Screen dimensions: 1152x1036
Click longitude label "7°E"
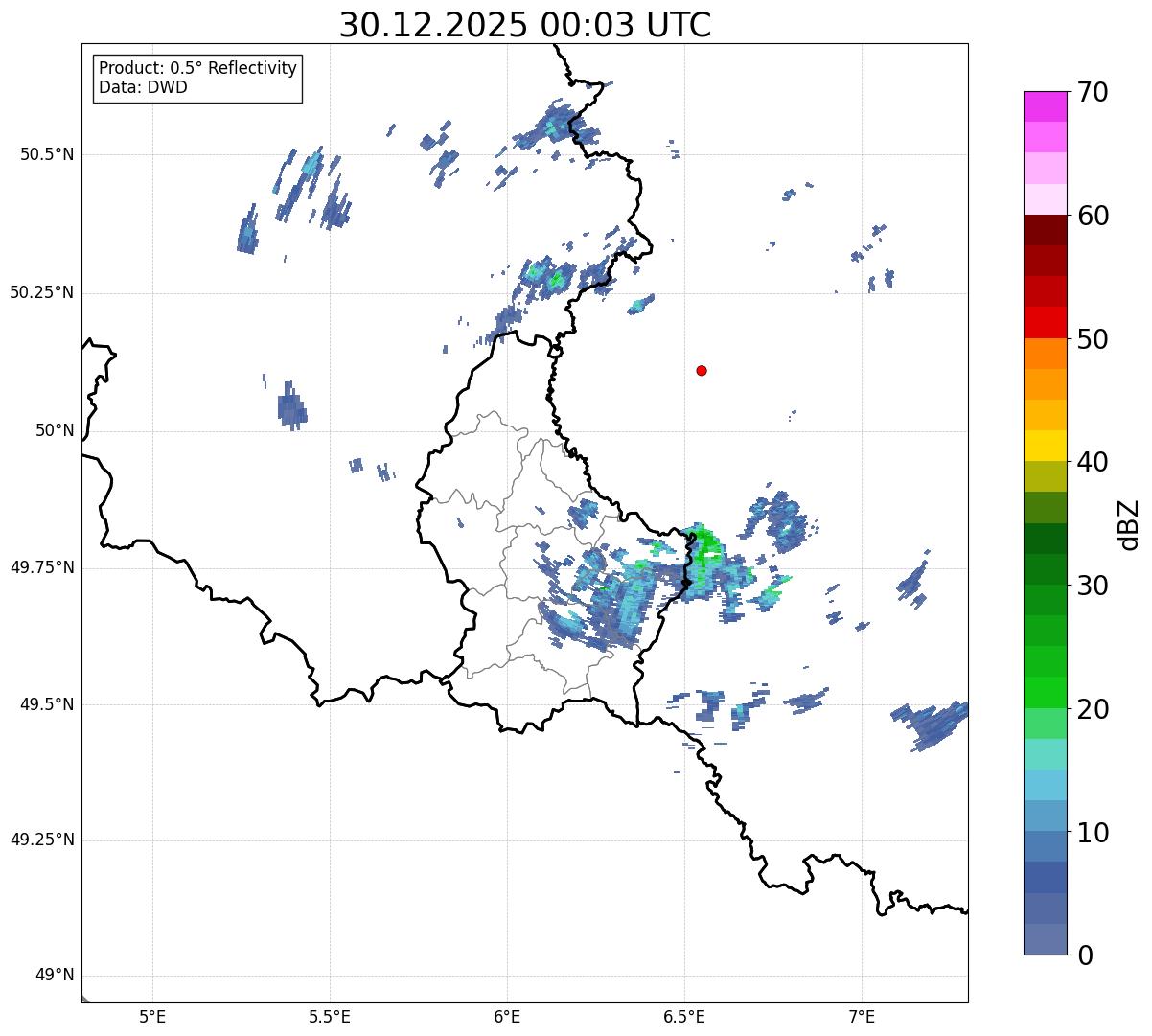coord(862,1017)
